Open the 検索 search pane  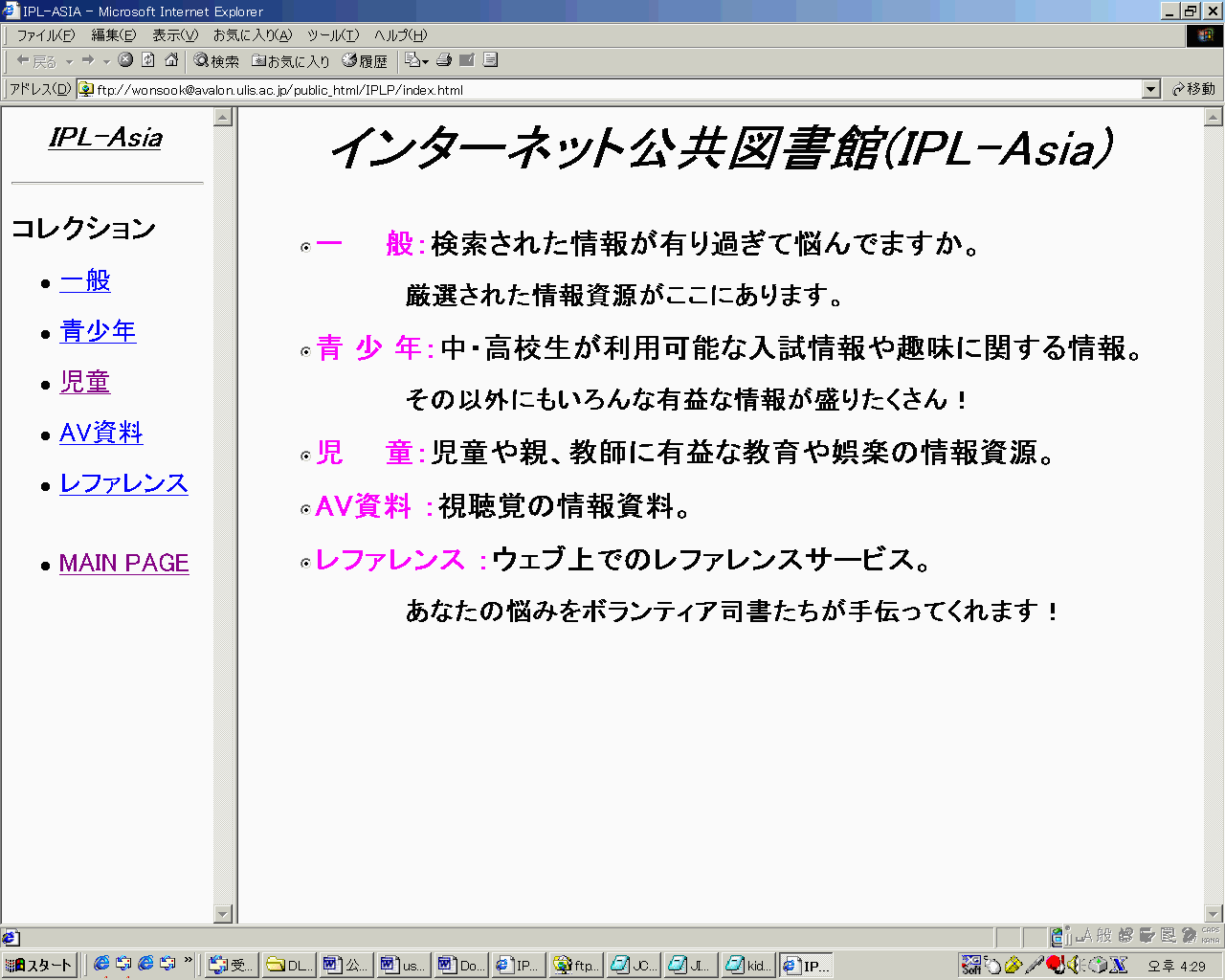(x=214, y=59)
